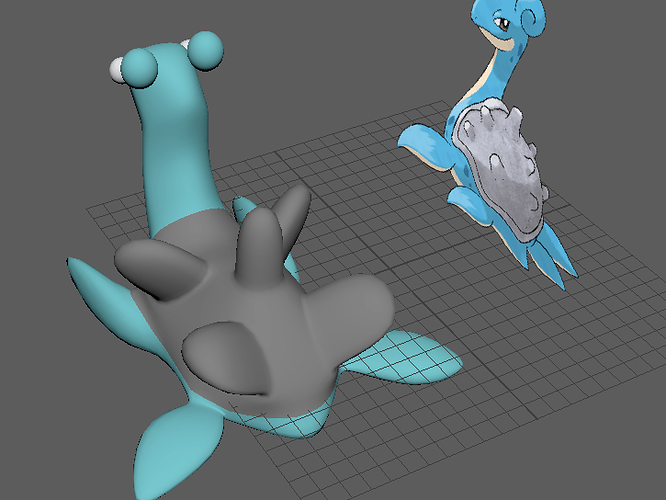666x500 pixels.
Task: Select the white eye sphere beside the left horn
Action: pos(116,69)
